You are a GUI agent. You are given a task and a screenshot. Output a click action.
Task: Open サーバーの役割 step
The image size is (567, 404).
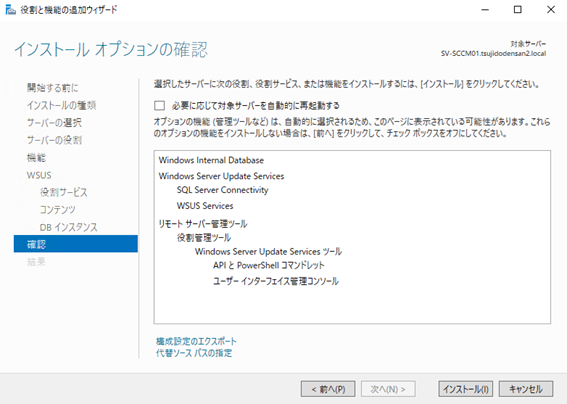54,140
